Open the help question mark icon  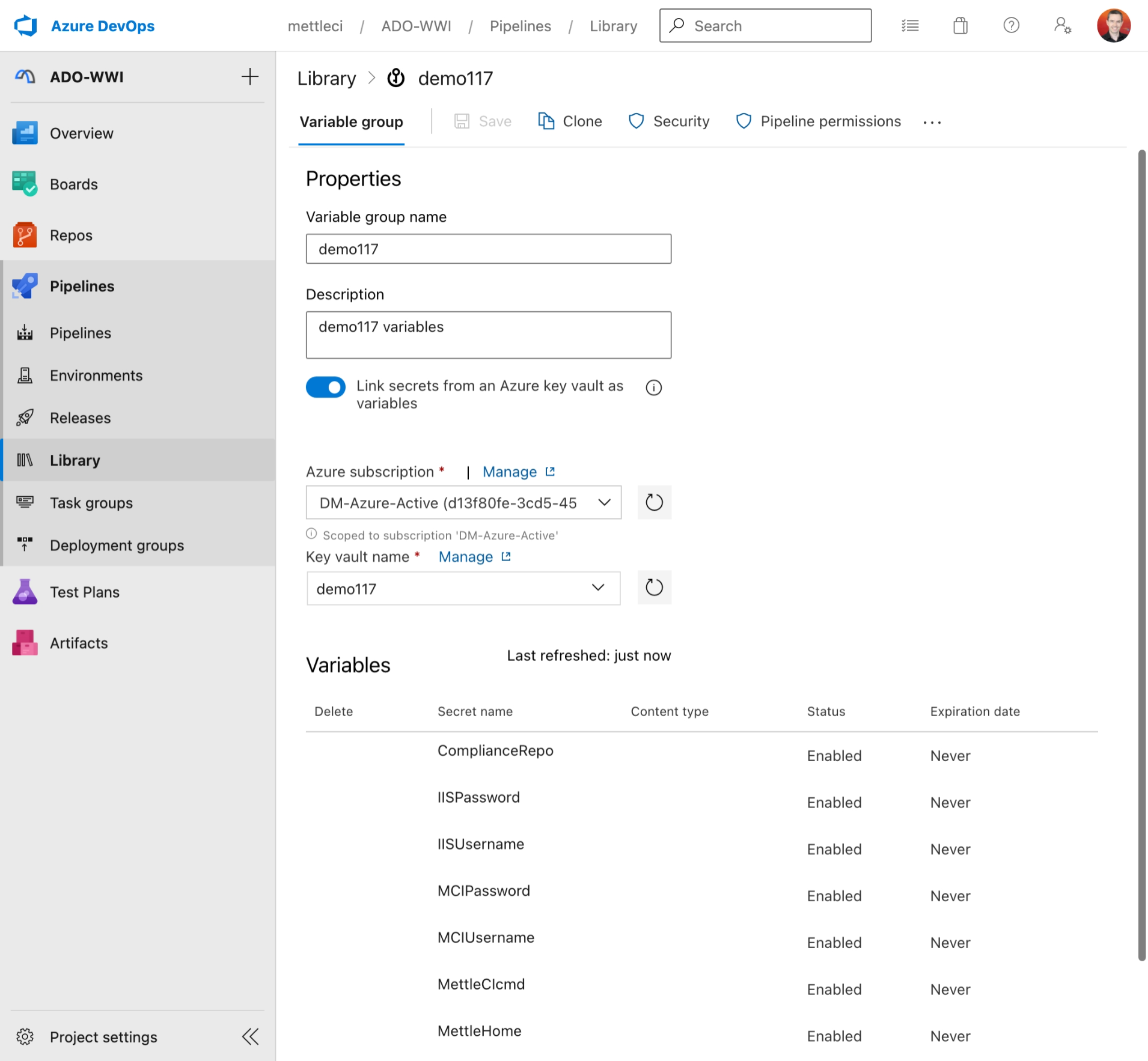1011,26
